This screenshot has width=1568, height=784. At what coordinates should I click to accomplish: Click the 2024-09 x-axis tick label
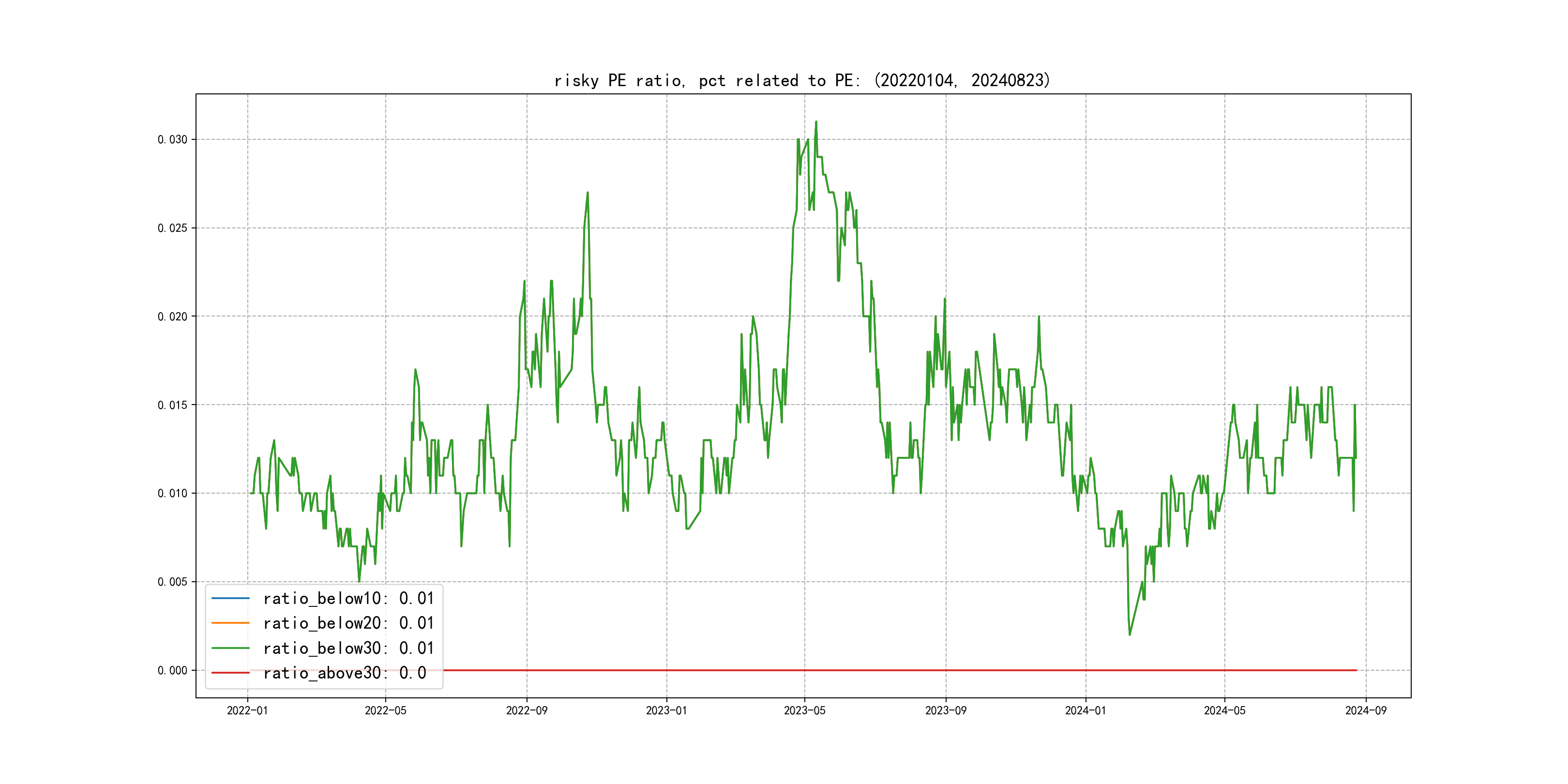1365,710
